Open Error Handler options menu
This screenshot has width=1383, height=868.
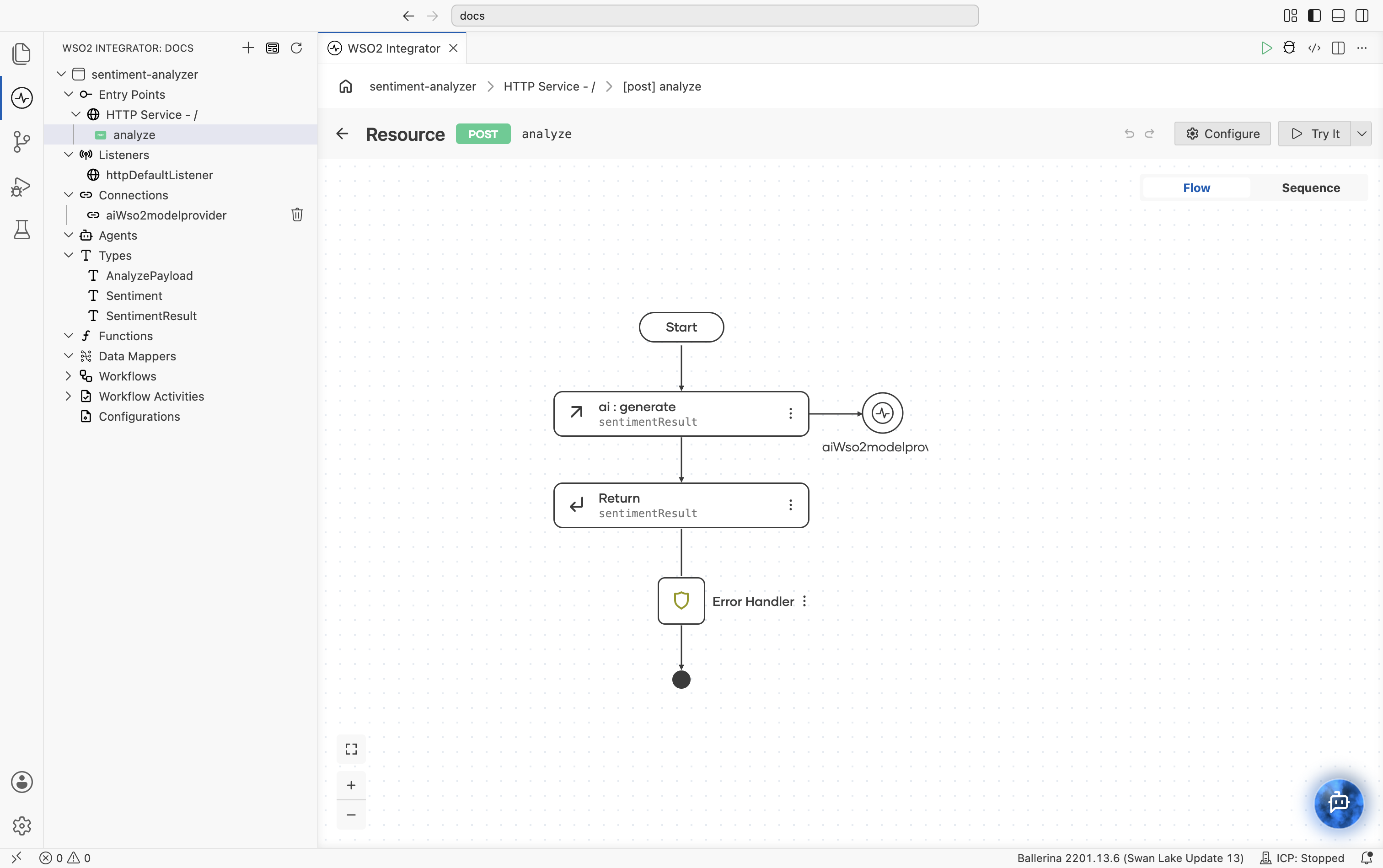point(804,601)
